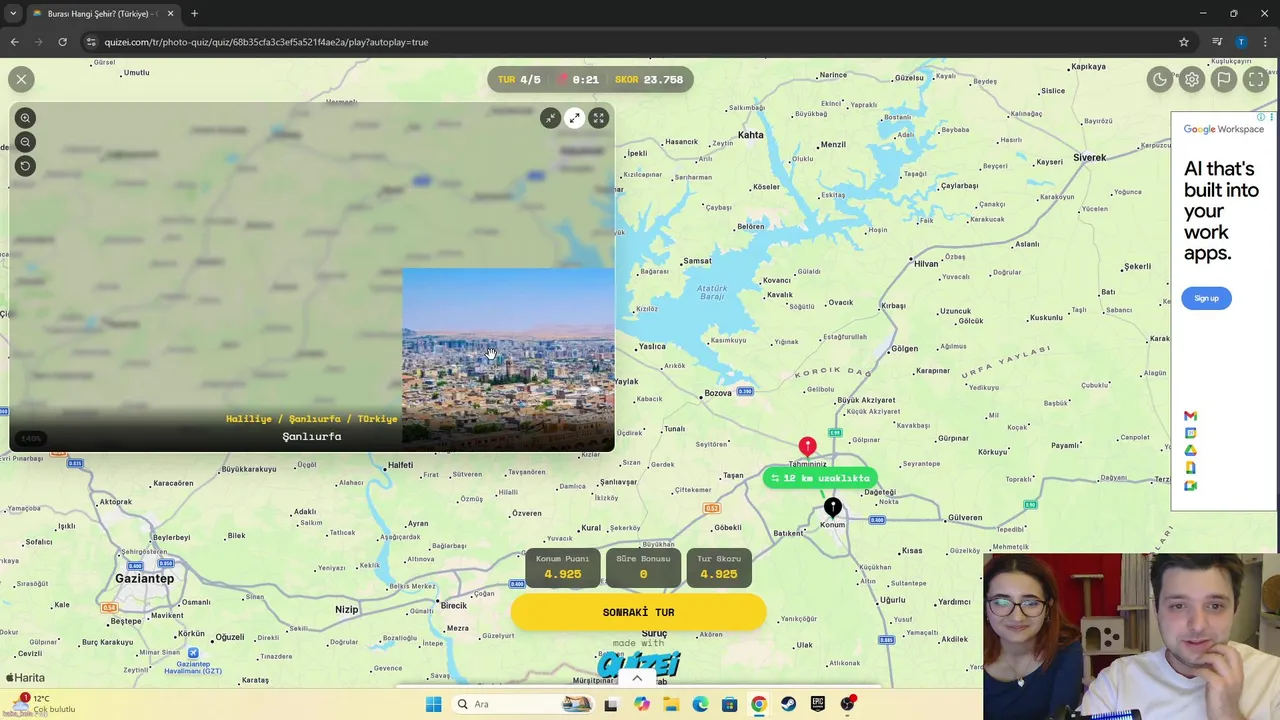Image resolution: width=1280 pixels, height=720 pixels.
Task: Click the 0:21 timer display
Action: (x=578, y=80)
